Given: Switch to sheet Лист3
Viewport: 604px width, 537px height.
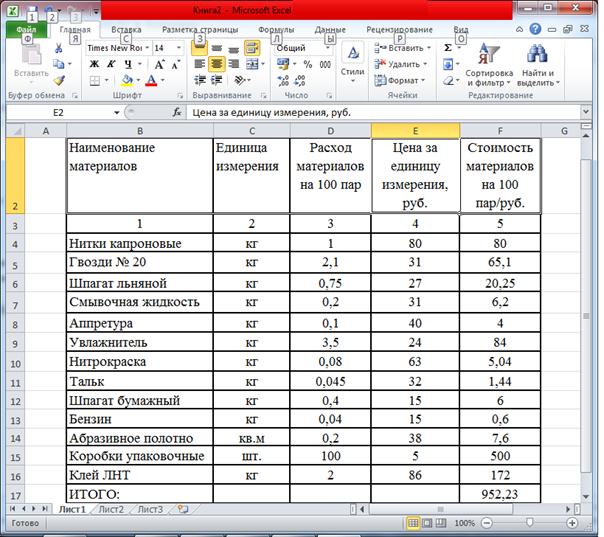Looking at the screenshot, I should click(150, 509).
